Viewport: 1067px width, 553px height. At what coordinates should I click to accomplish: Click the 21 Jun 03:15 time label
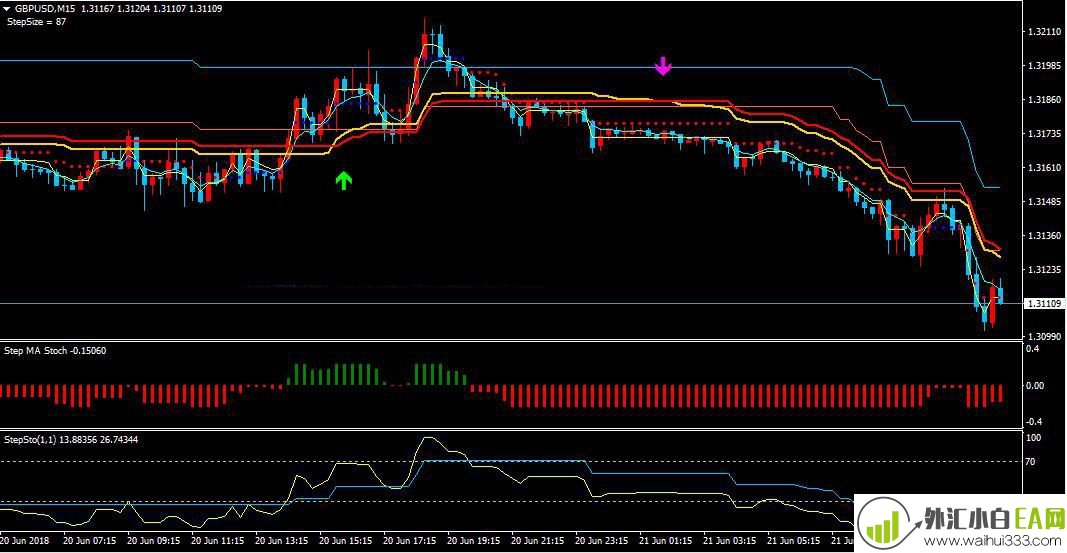[729, 541]
